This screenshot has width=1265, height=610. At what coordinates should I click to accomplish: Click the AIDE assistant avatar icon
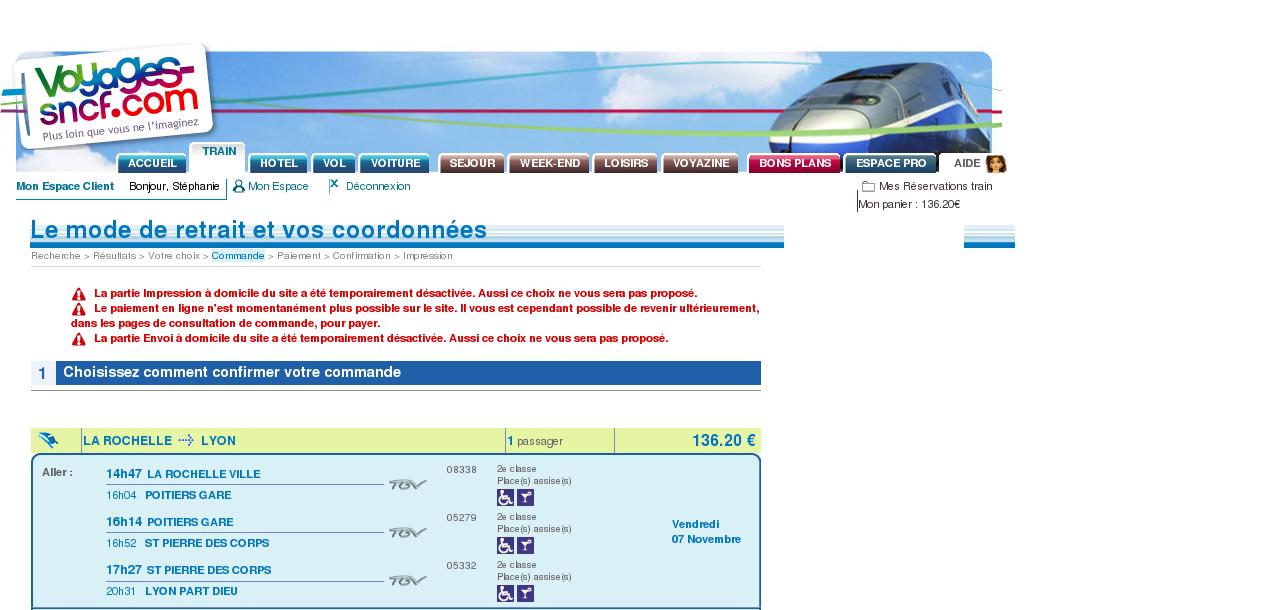point(996,164)
